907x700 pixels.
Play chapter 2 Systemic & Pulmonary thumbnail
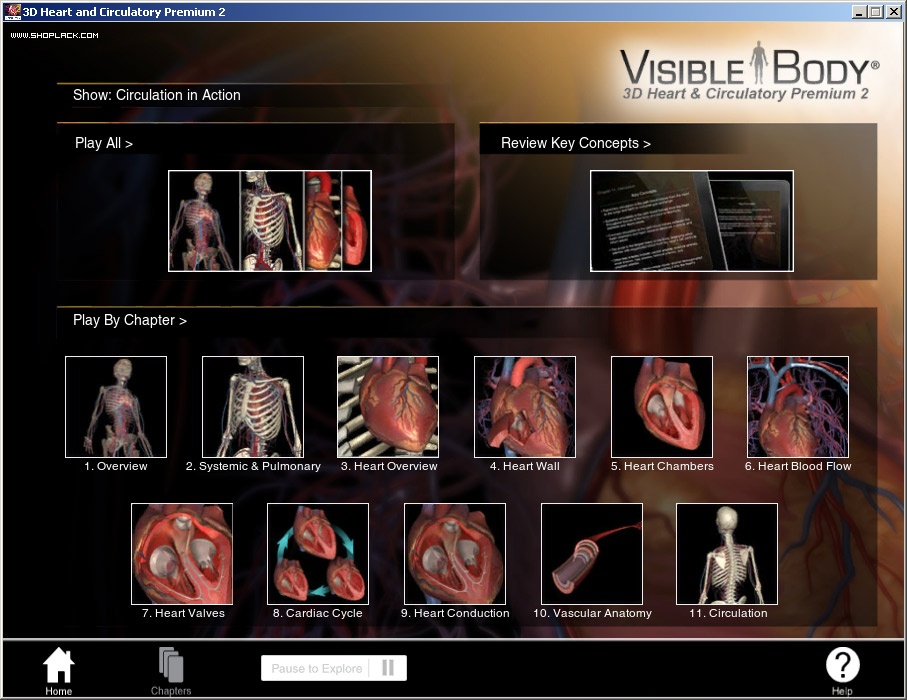point(253,407)
